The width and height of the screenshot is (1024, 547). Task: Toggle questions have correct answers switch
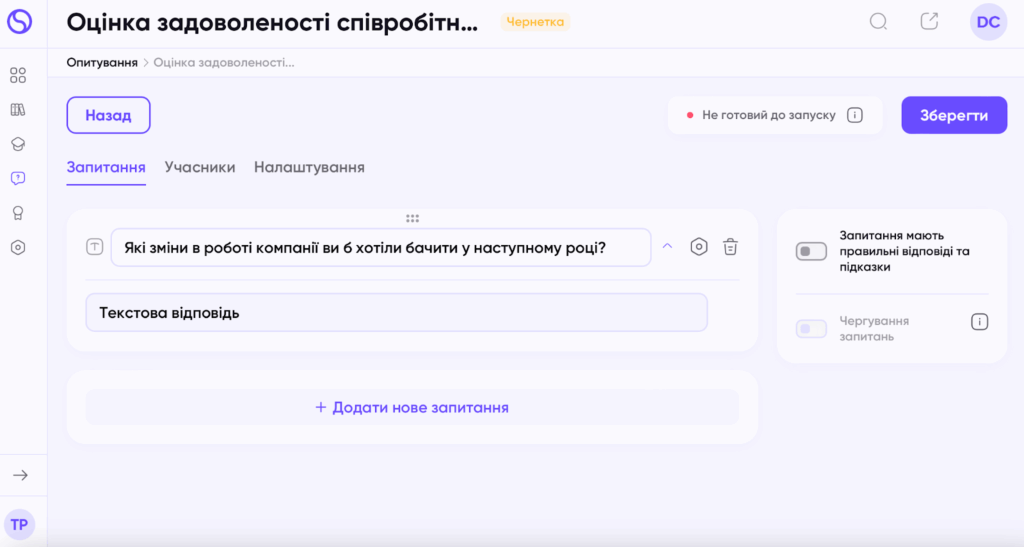(x=811, y=251)
